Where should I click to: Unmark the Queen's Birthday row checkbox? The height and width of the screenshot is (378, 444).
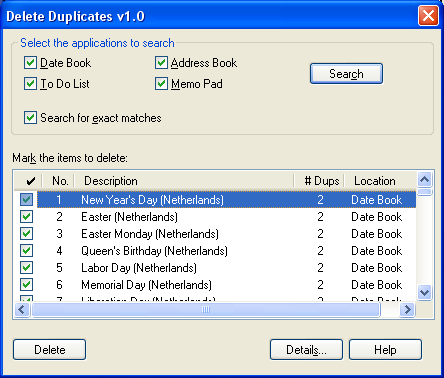(x=26, y=251)
